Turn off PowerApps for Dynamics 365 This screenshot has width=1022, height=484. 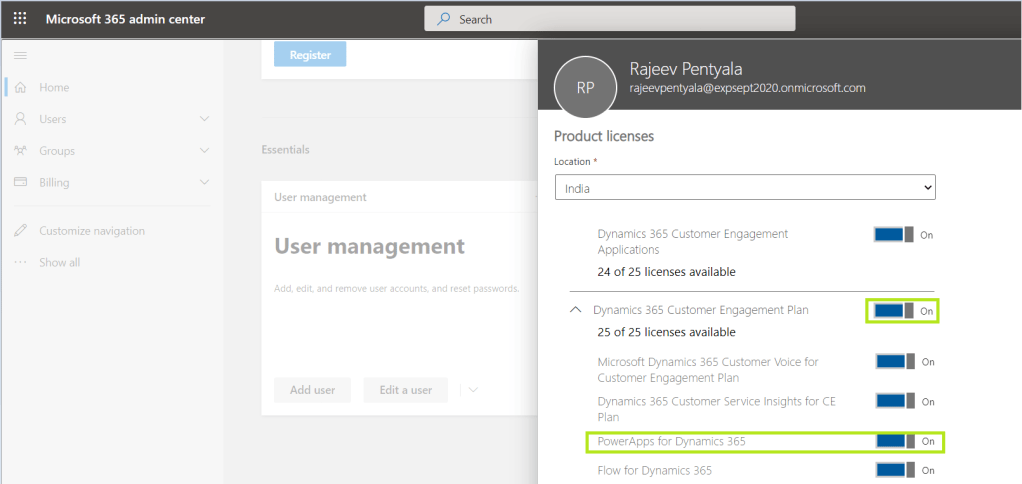(x=895, y=441)
